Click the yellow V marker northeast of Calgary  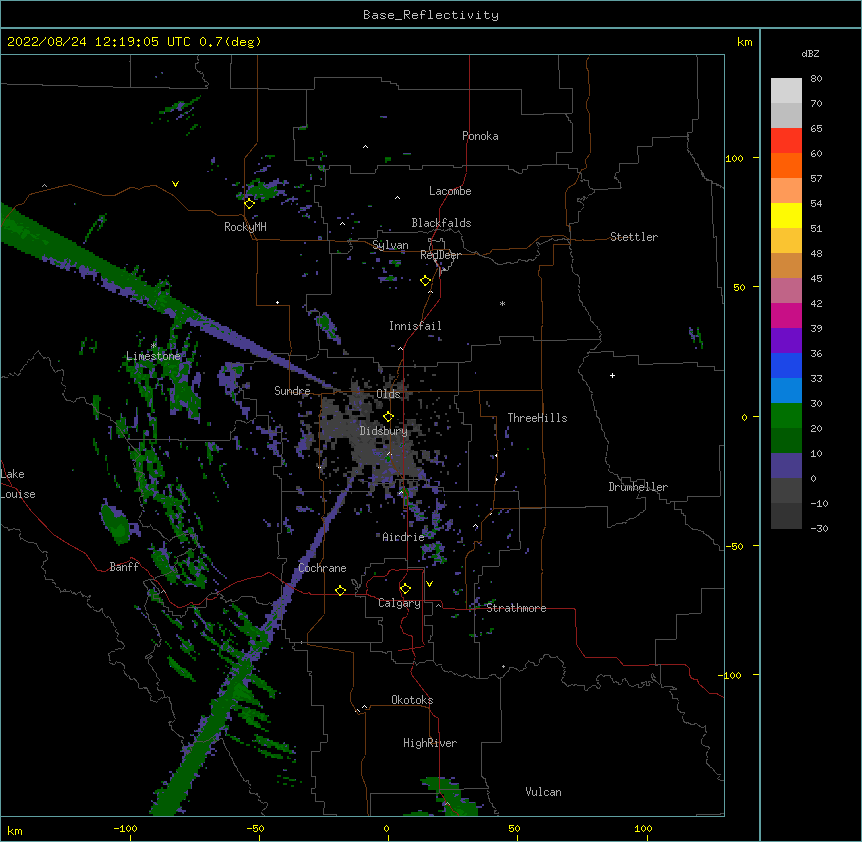click(x=429, y=584)
